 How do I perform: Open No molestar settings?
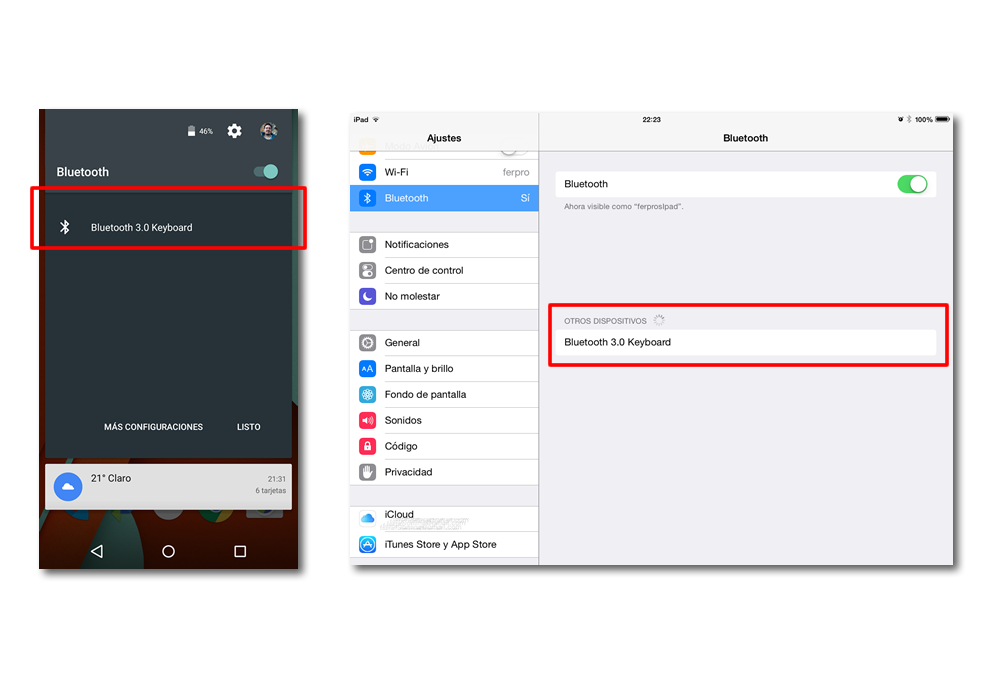[444, 296]
